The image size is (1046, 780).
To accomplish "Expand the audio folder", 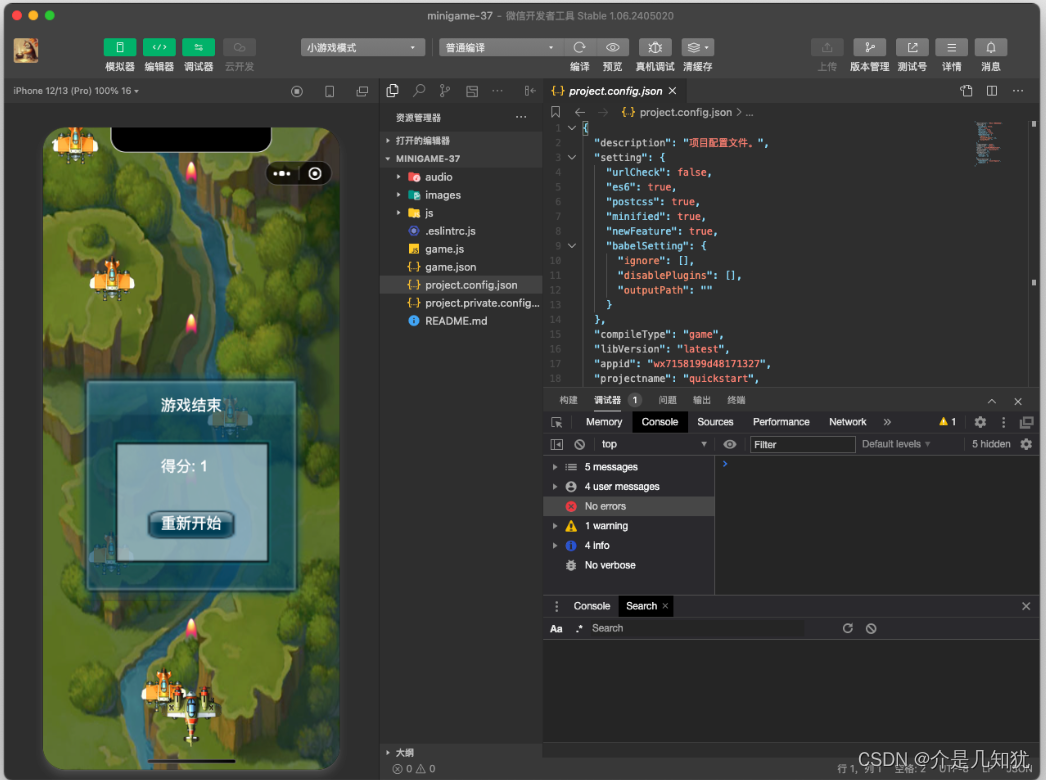I will pyautogui.click(x=461, y=177).
